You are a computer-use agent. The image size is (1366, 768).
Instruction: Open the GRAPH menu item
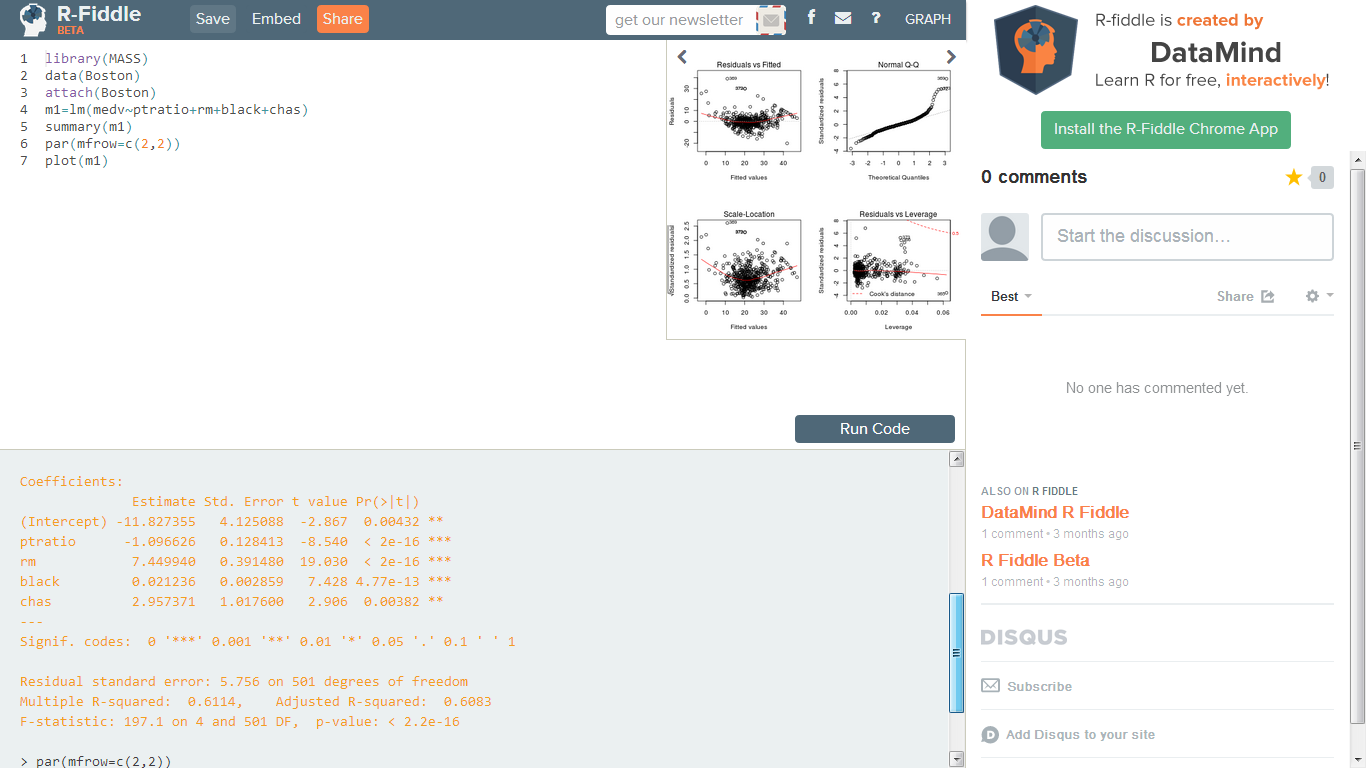point(928,19)
